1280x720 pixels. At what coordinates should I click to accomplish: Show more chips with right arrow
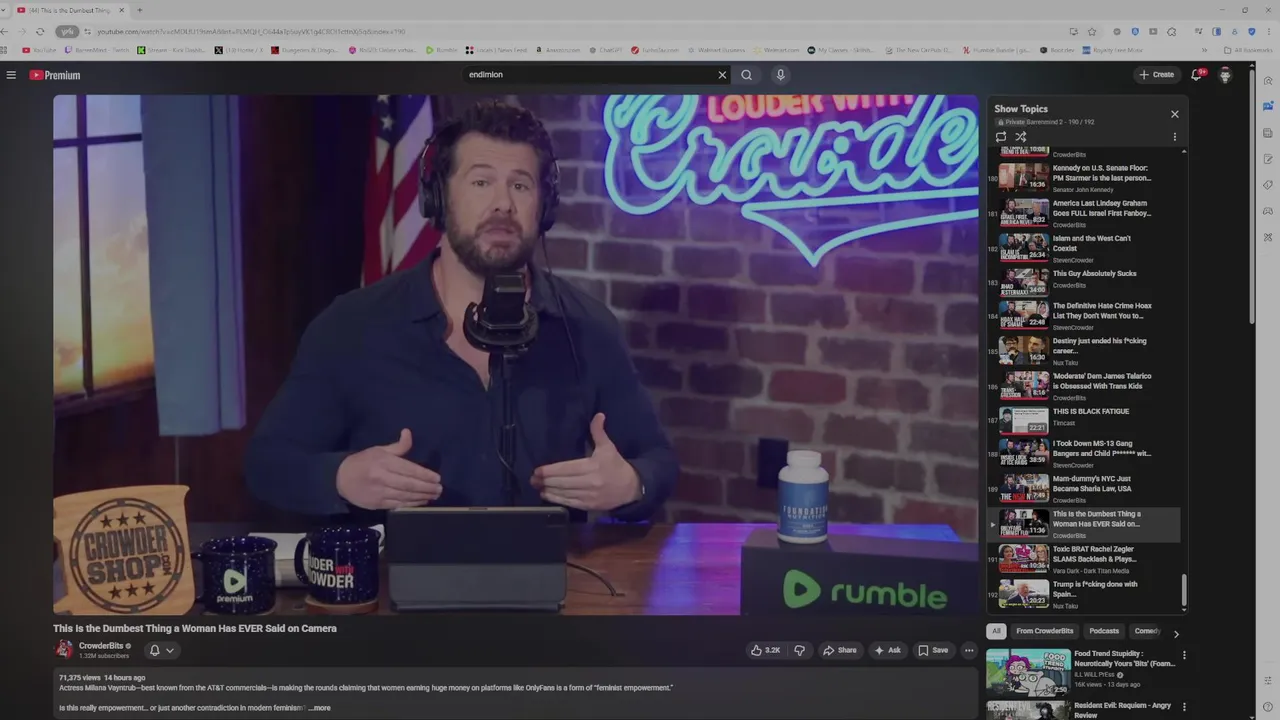1176,633
